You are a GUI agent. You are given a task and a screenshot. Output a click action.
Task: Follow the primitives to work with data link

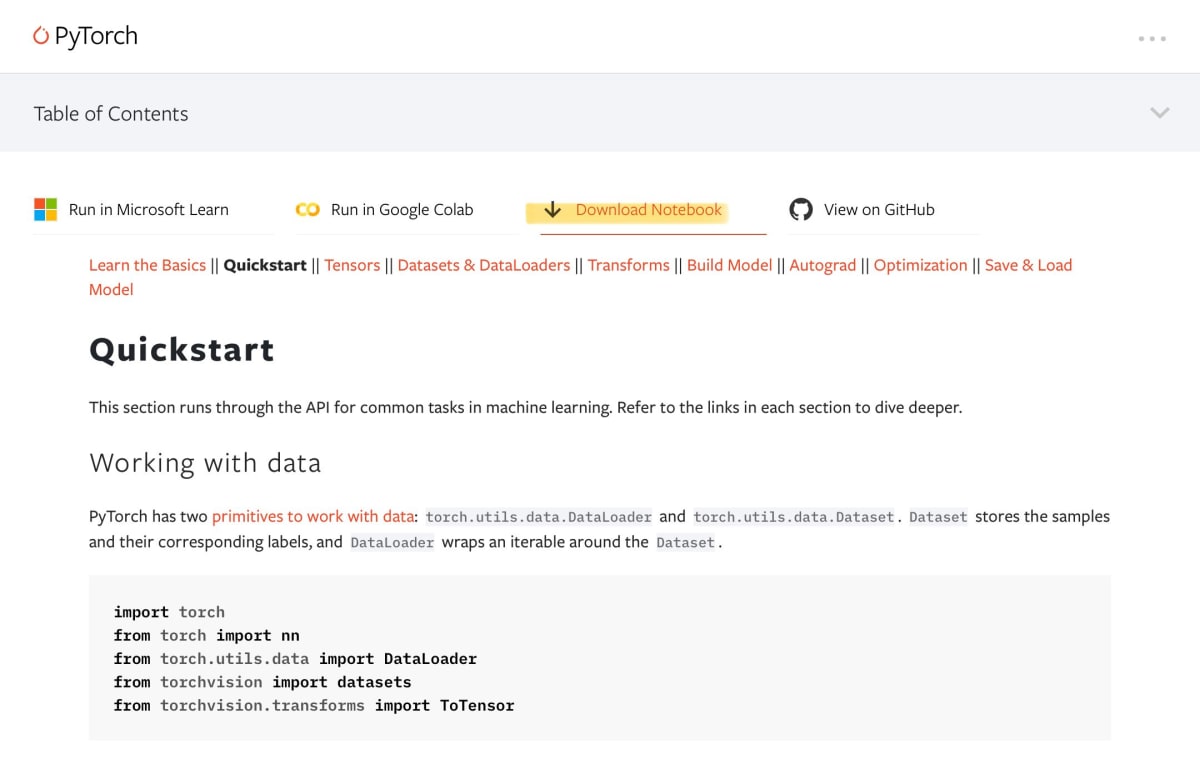(312, 516)
